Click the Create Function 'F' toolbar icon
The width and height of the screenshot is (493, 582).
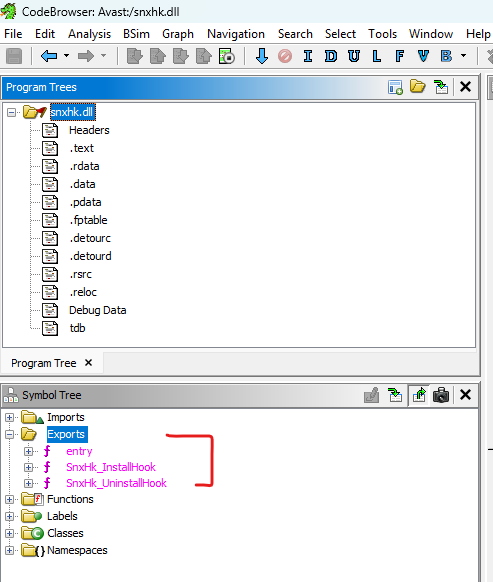[399, 56]
